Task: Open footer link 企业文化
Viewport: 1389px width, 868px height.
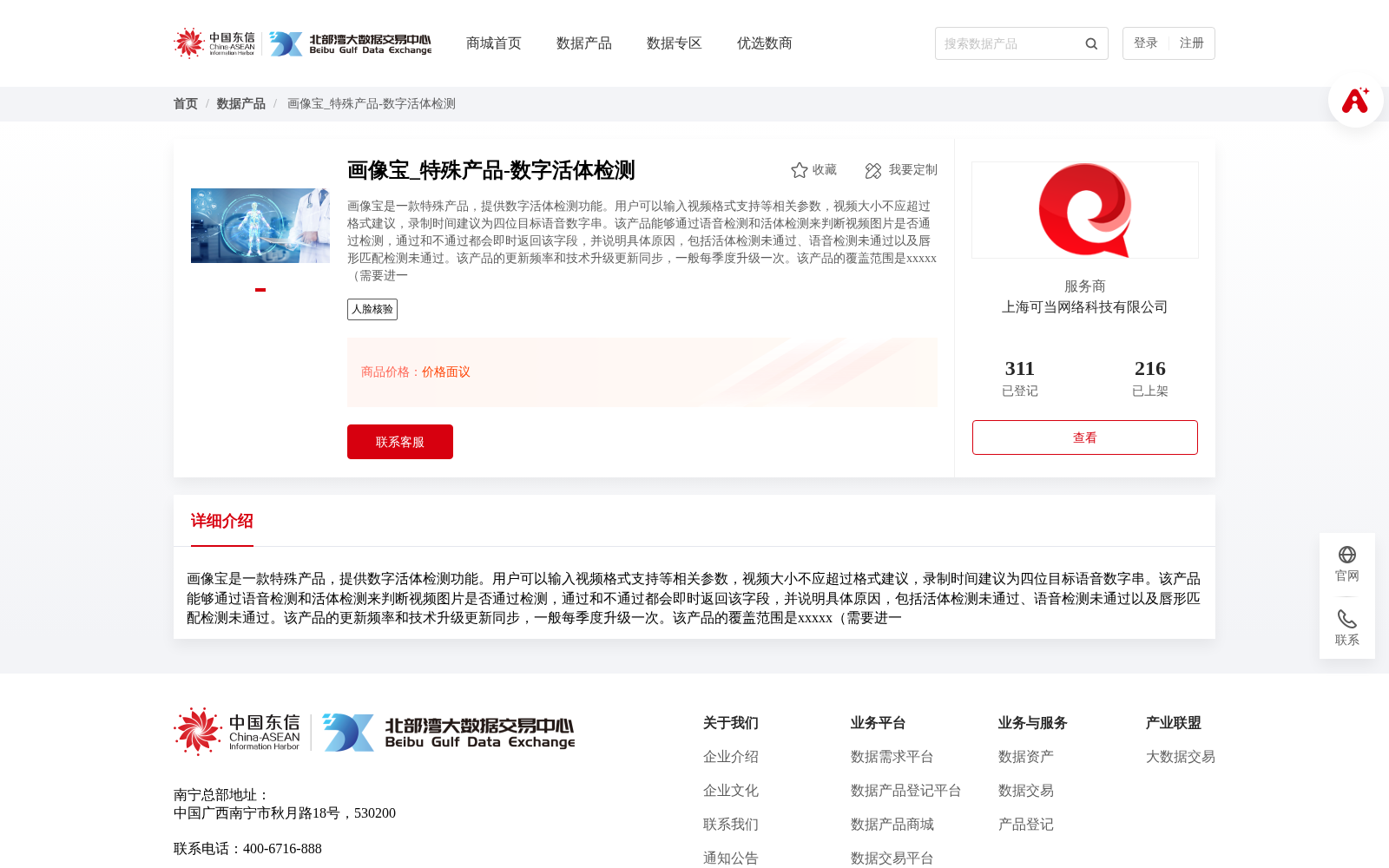Action: pos(731,791)
